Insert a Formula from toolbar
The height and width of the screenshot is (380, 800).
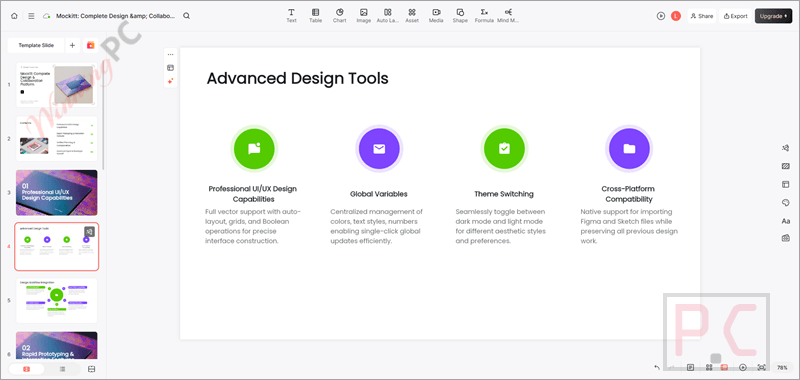coord(484,15)
